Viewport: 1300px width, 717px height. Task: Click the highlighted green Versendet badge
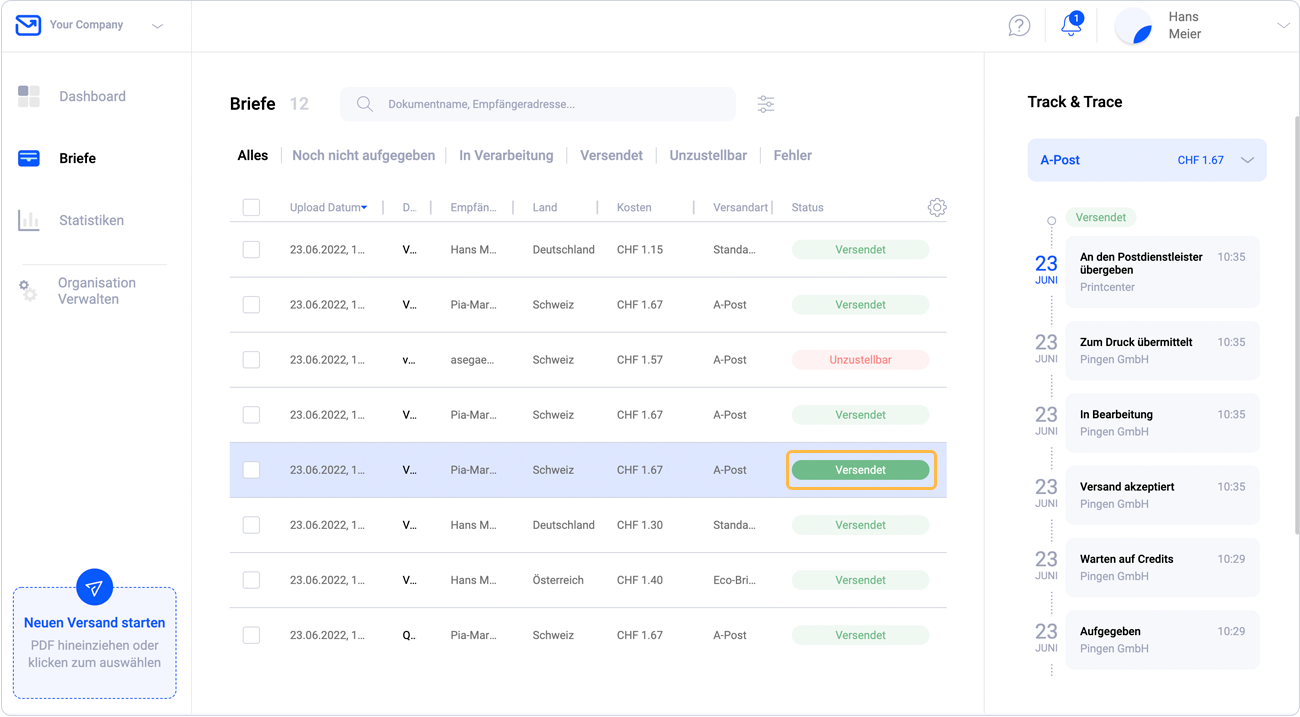tap(860, 470)
